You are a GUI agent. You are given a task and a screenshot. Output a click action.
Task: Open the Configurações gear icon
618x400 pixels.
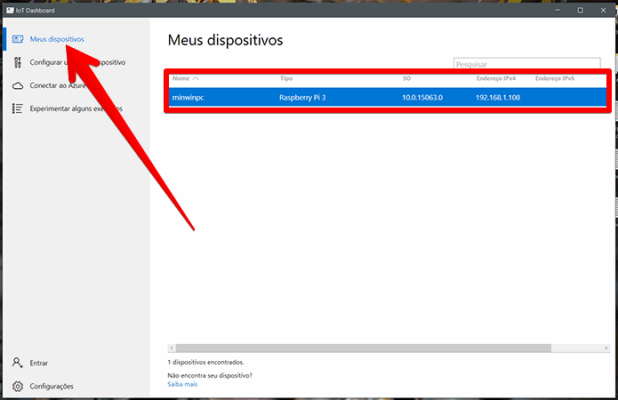[x=17, y=386]
